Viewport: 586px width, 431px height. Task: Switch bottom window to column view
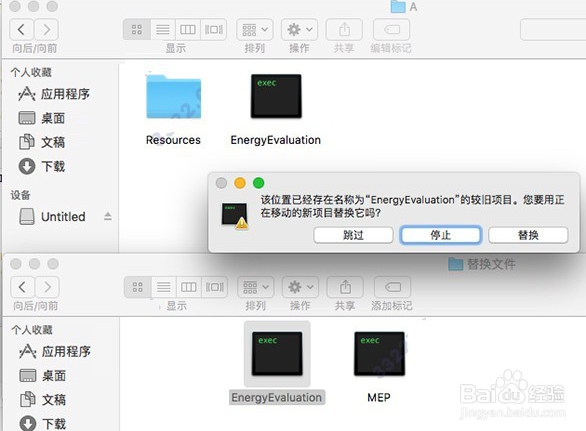click(x=188, y=287)
